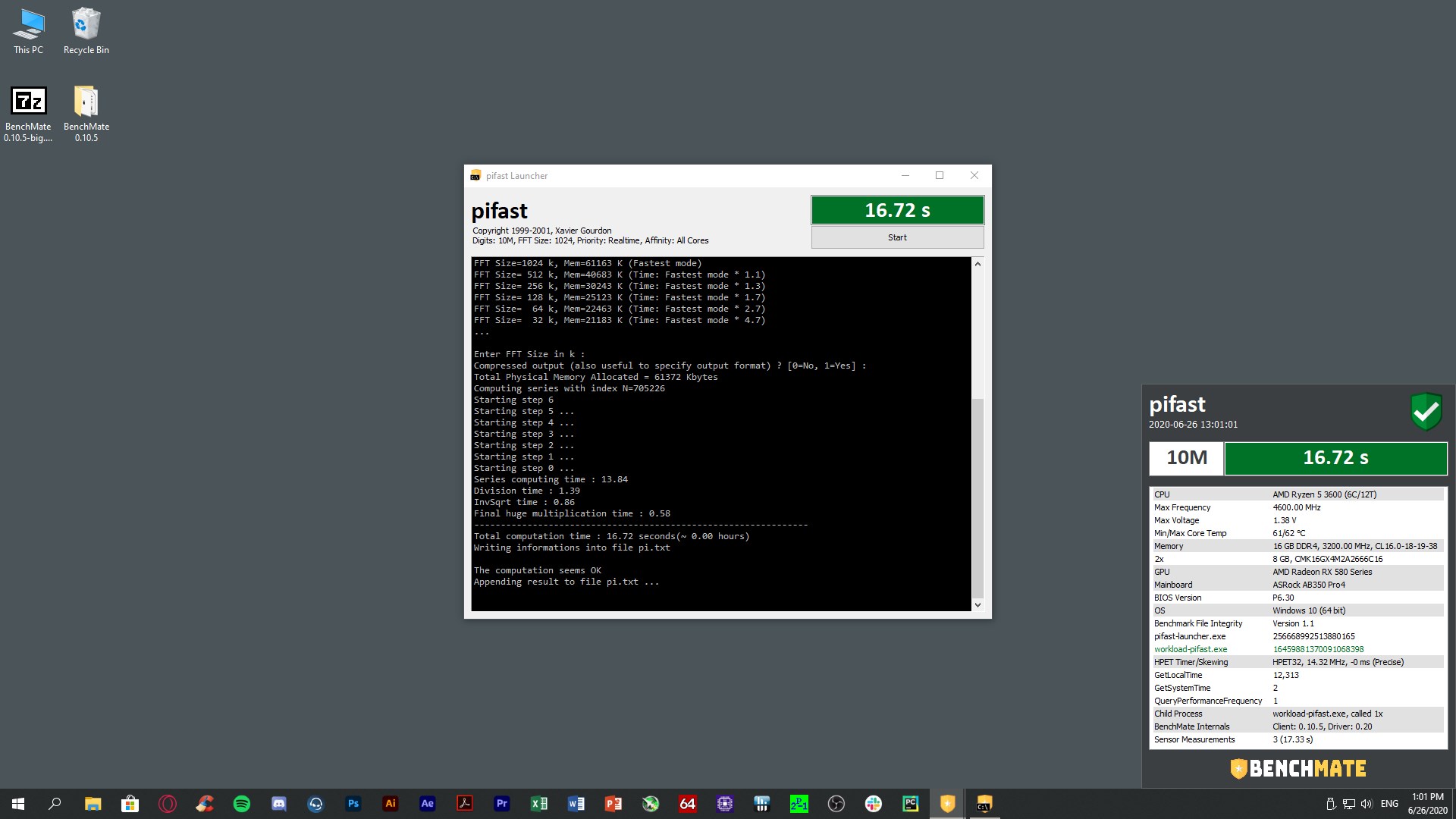Open Spotify from the taskbar
The image size is (1456, 819).
tap(241, 804)
